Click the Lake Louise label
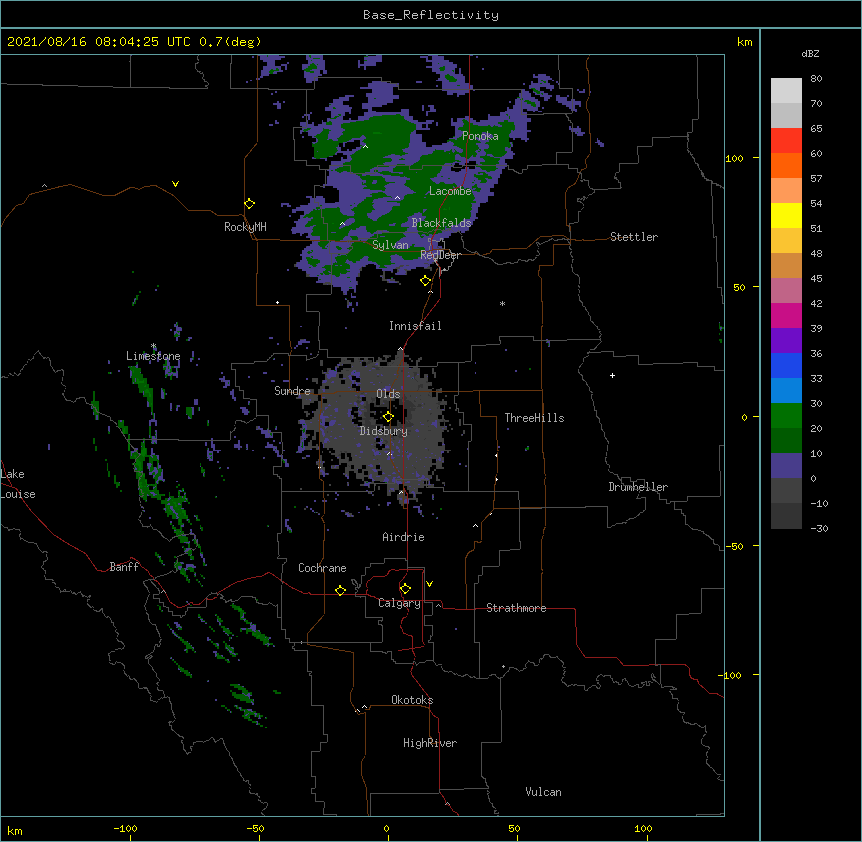The height and width of the screenshot is (842, 862). point(18,484)
